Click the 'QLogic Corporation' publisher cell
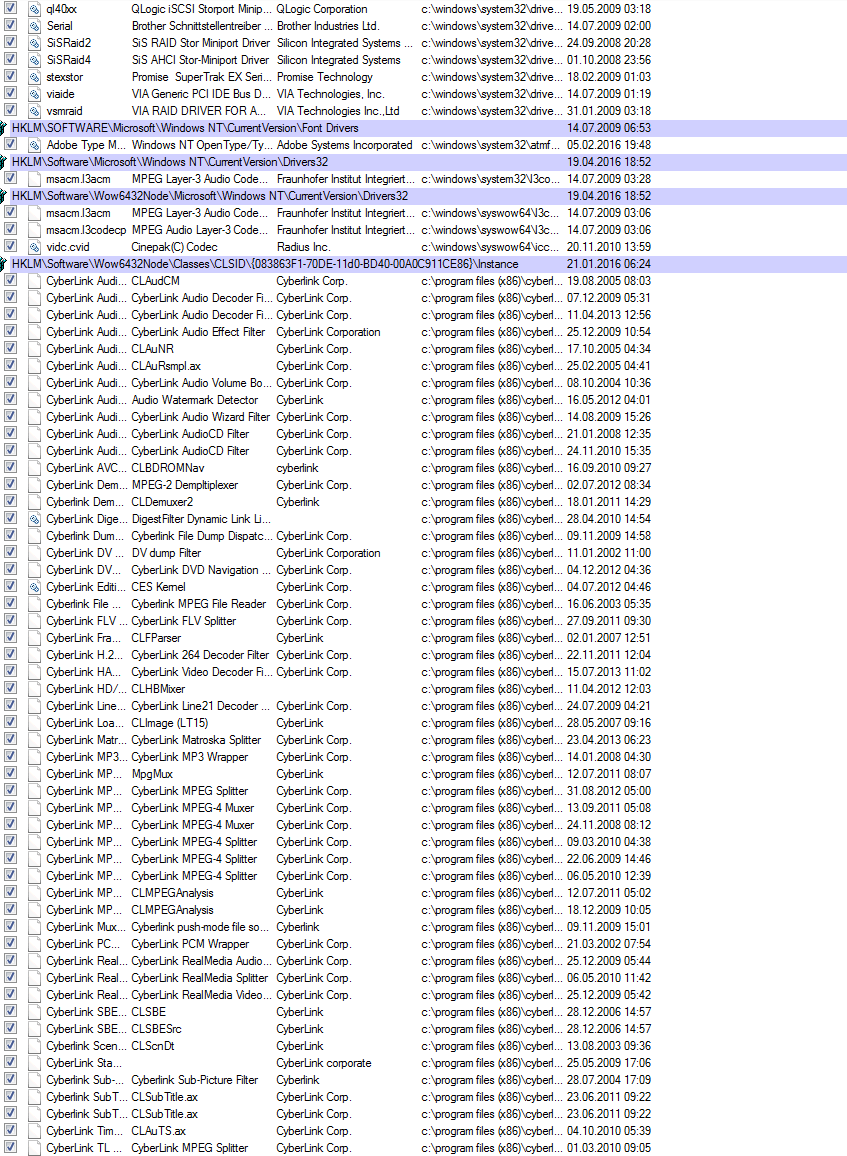This screenshot has width=847, height=1156. pyautogui.click(x=322, y=9)
